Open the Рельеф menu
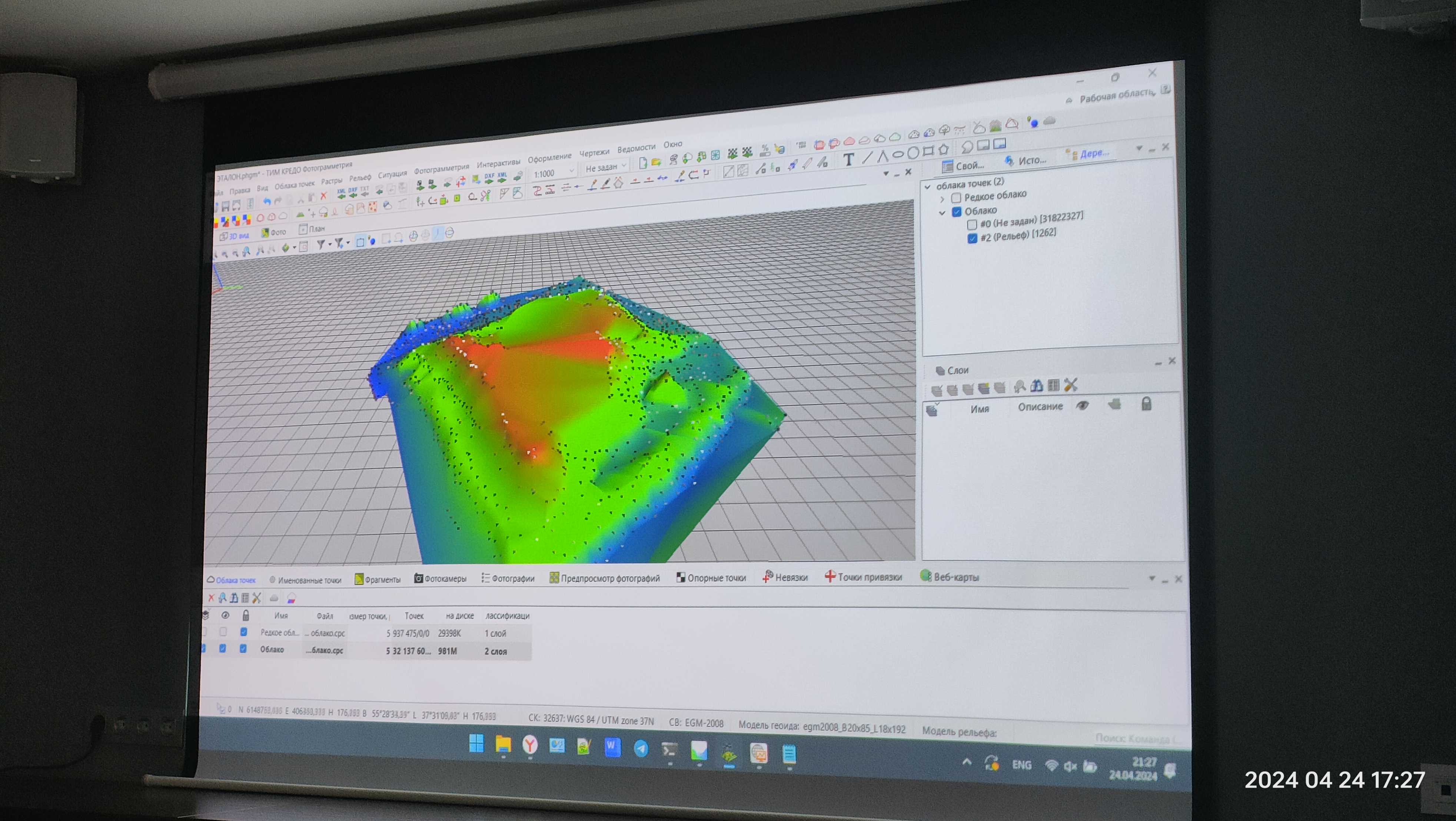Screen dimensions: 1456x821 click(x=360, y=178)
